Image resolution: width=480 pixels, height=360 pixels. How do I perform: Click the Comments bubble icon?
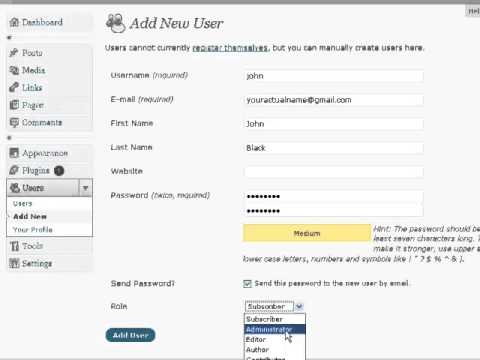[x=14, y=122]
